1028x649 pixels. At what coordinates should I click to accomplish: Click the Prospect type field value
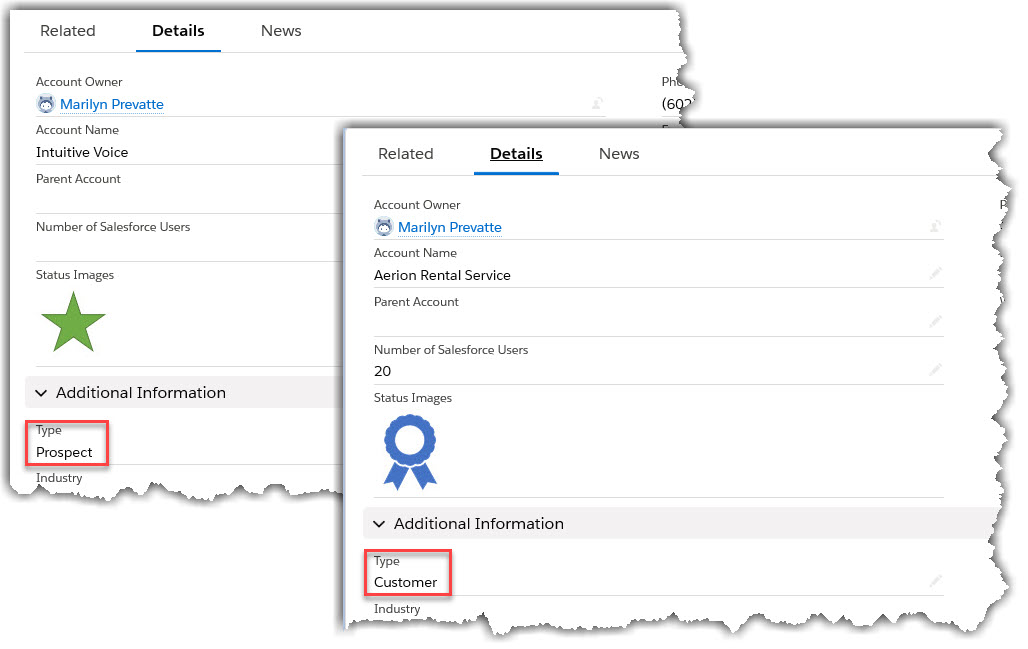pyautogui.click(x=64, y=452)
